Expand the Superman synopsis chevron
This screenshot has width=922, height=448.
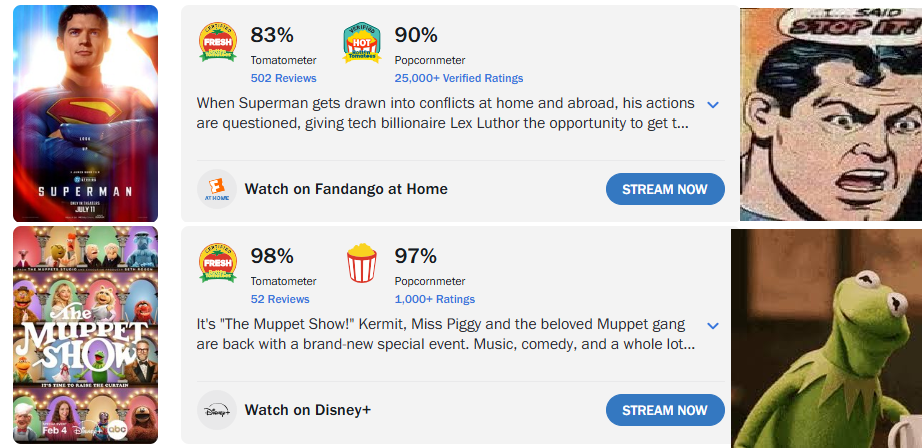[713, 105]
